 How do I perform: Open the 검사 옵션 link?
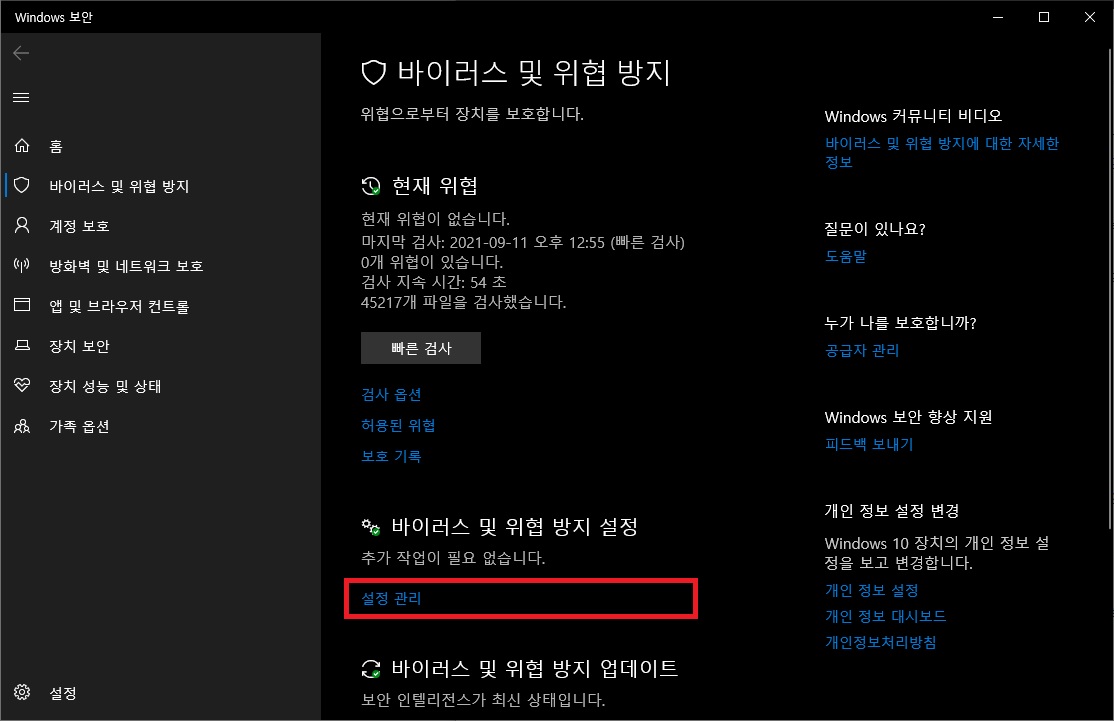[391, 394]
